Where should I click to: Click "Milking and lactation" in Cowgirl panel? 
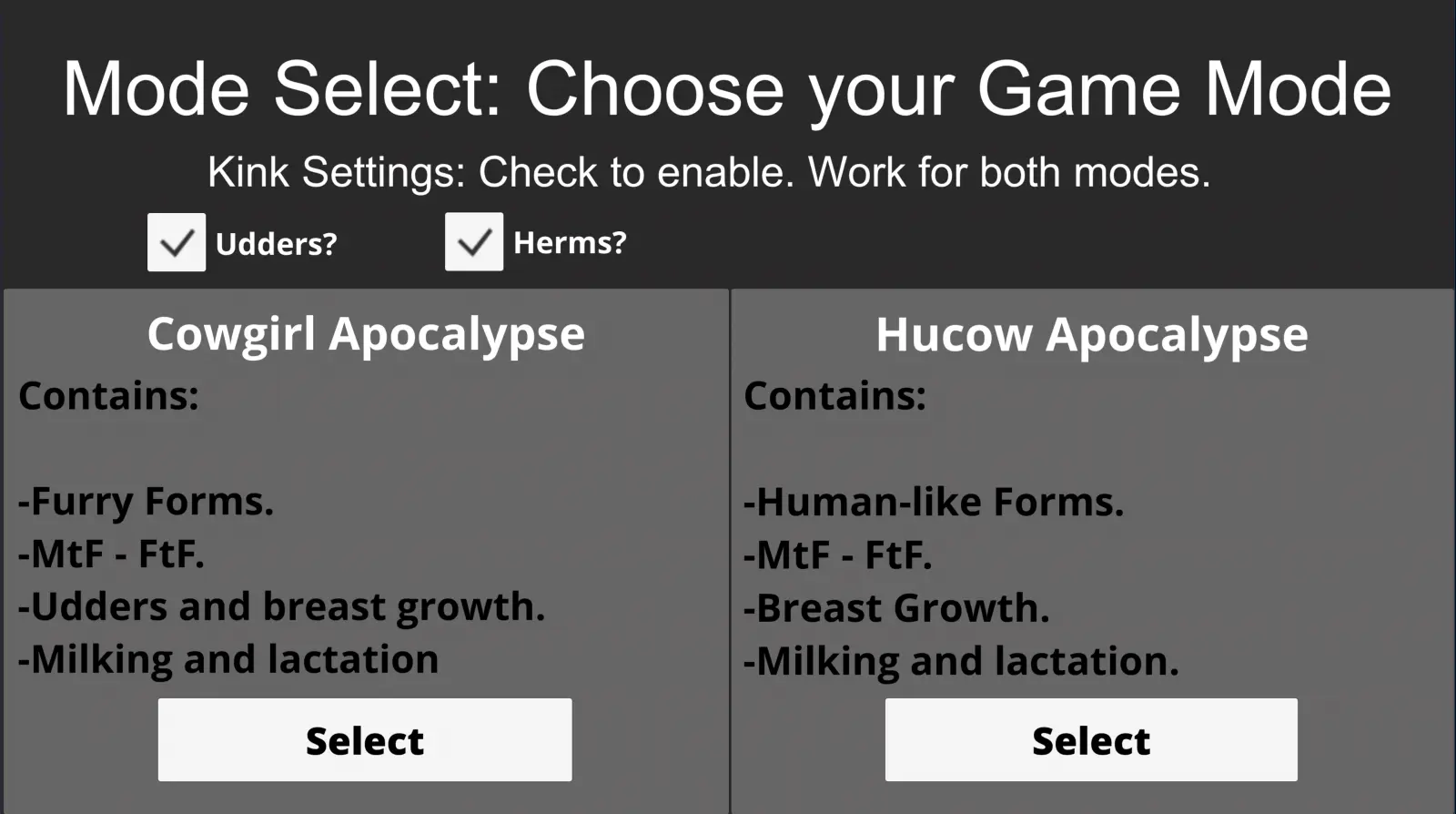click(x=228, y=660)
